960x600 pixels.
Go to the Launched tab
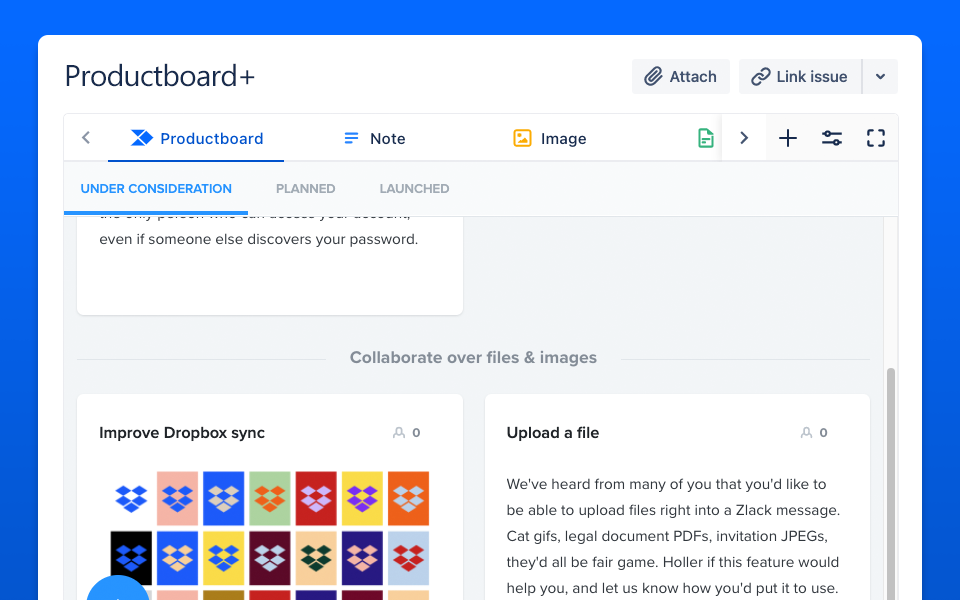click(x=414, y=189)
